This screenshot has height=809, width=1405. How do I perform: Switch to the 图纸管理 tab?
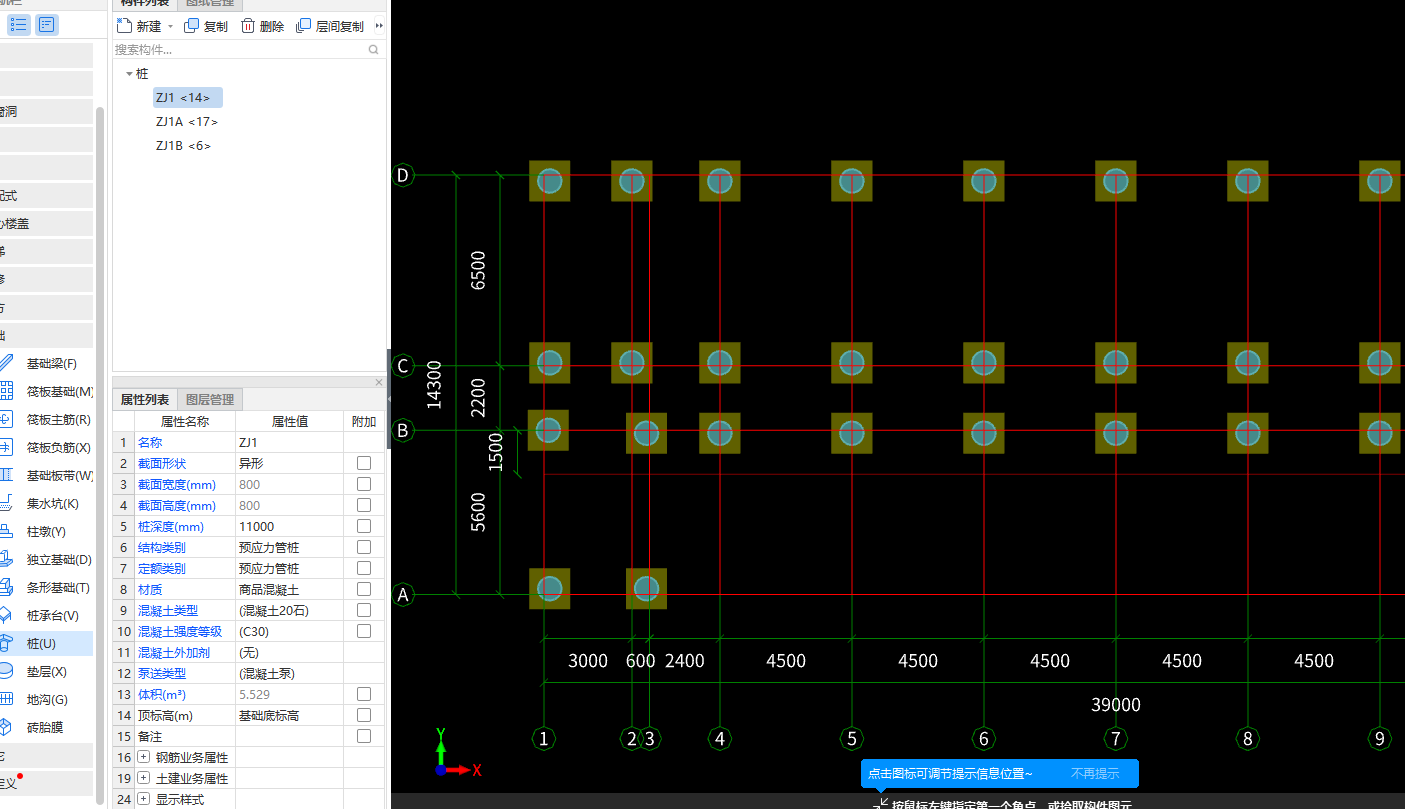pyautogui.click(x=210, y=3)
